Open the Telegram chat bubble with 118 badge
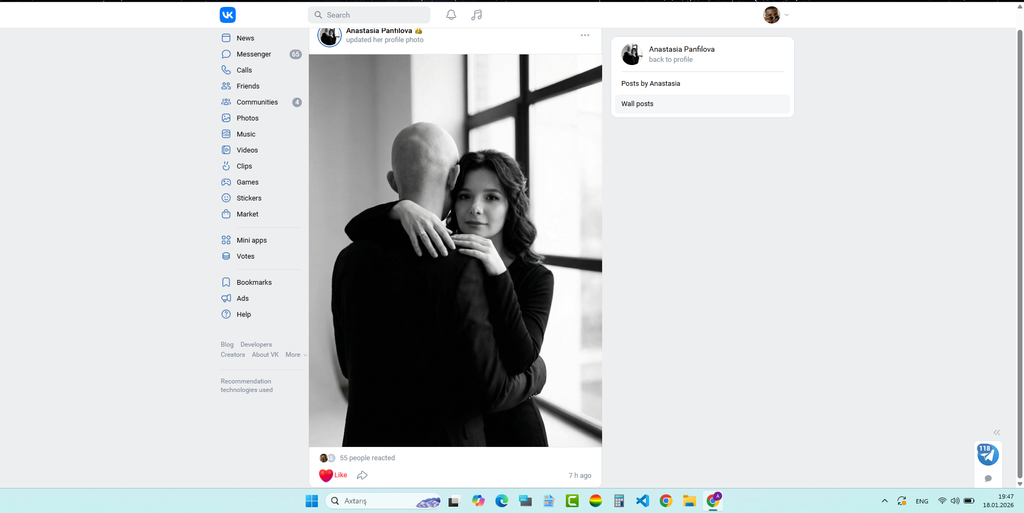Image resolution: width=1024 pixels, height=513 pixels. (x=987, y=454)
